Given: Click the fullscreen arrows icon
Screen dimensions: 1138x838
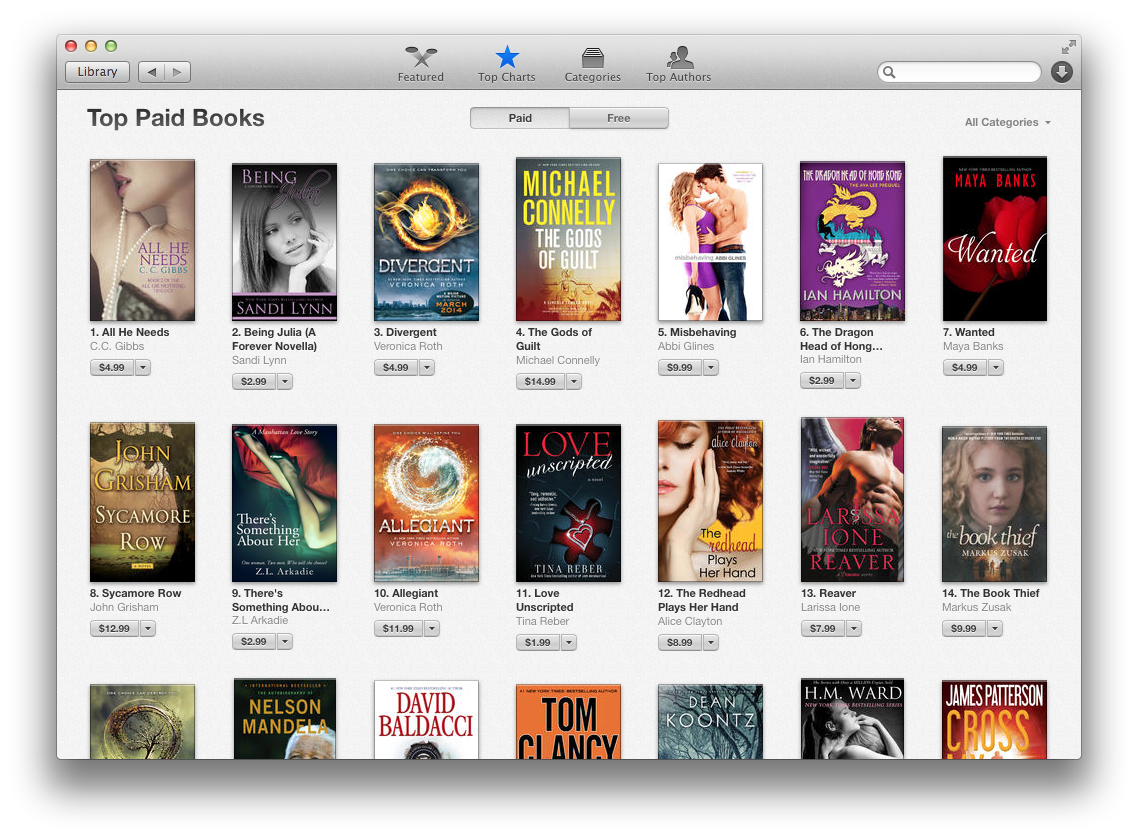Looking at the screenshot, I should click(x=1068, y=47).
